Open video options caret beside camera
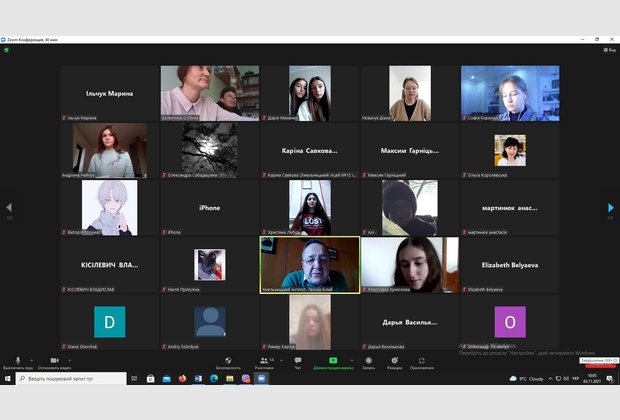 point(70,360)
